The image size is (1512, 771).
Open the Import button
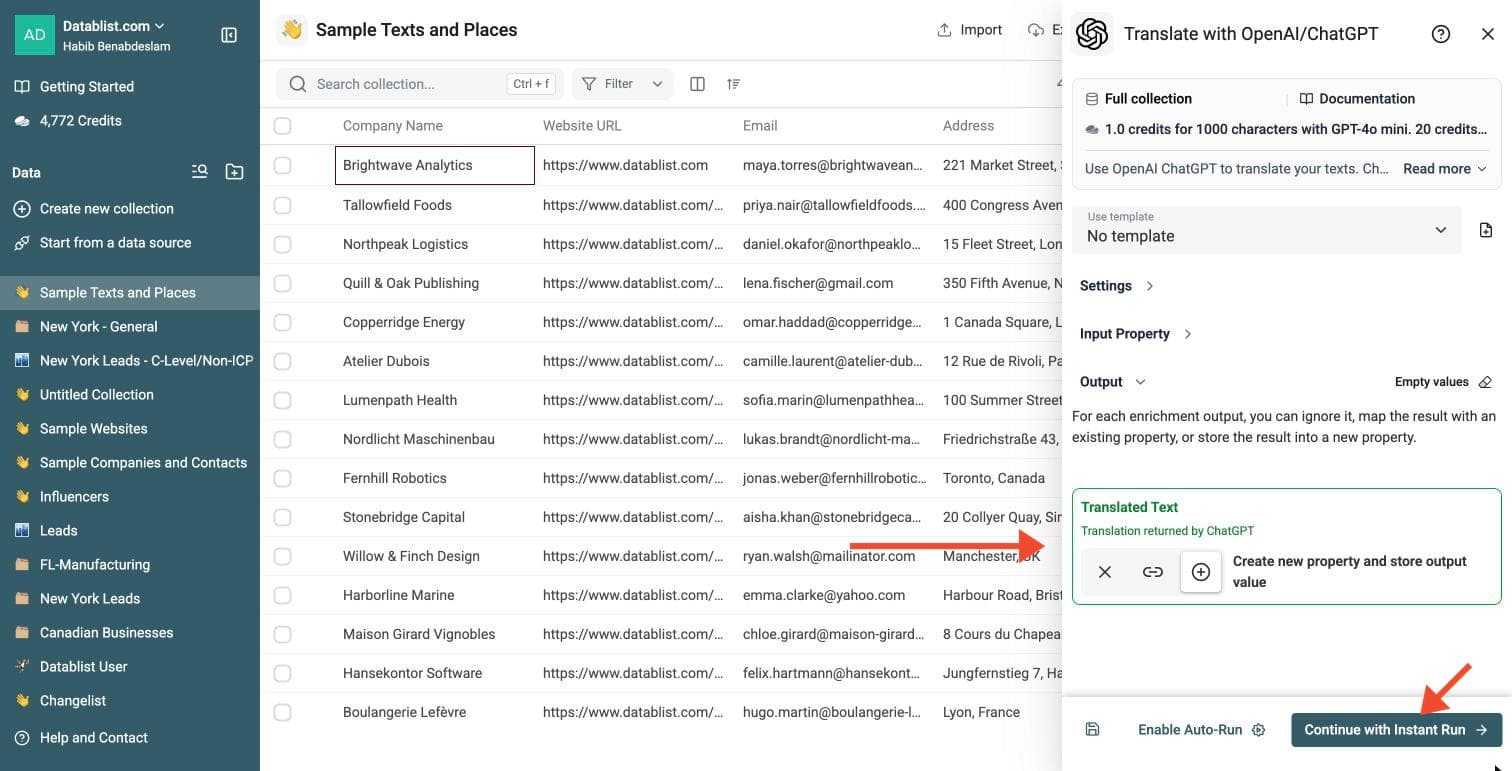coord(969,30)
